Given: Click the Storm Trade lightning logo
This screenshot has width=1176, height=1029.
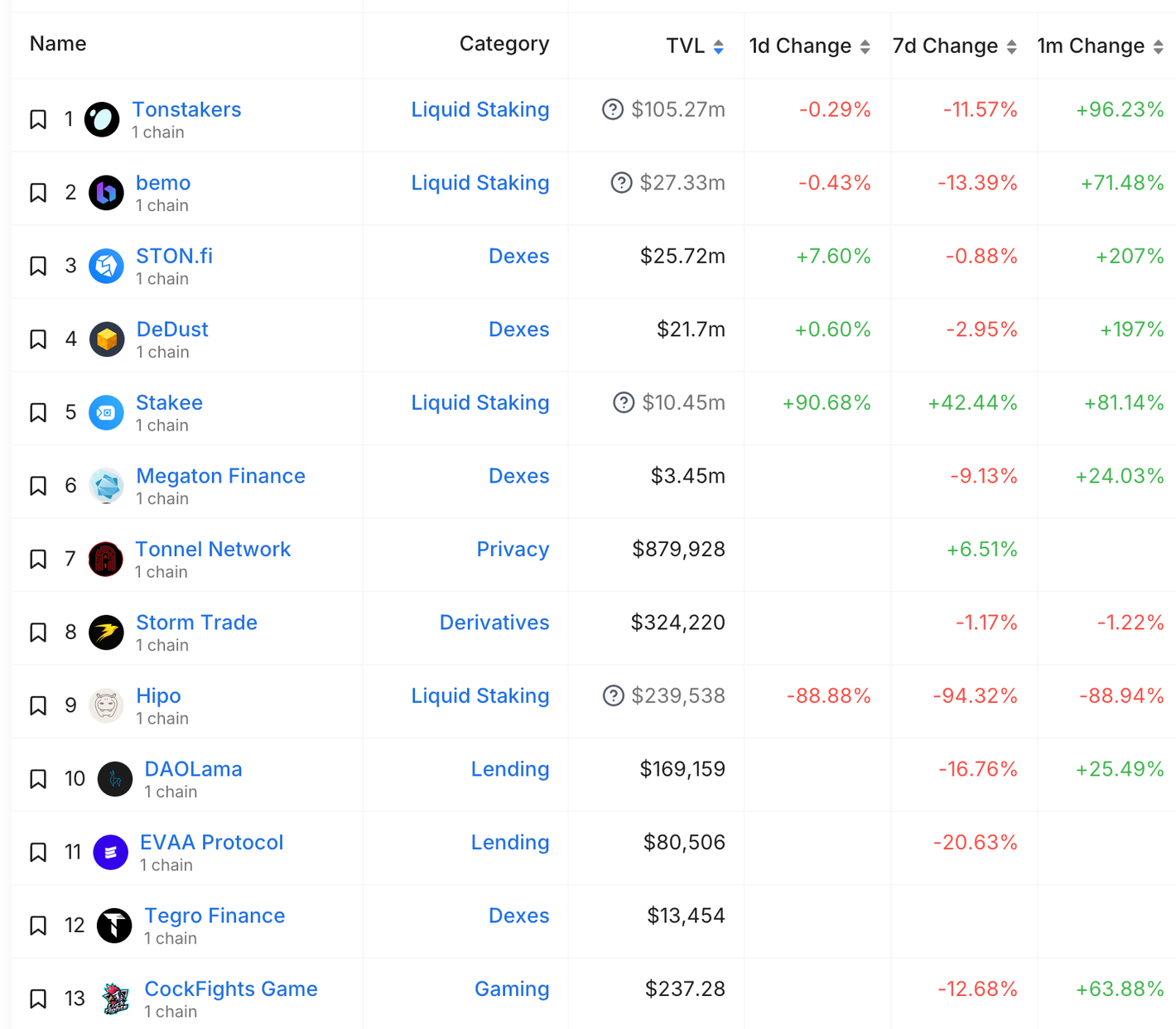Looking at the screenshot, I should [106, 632].
